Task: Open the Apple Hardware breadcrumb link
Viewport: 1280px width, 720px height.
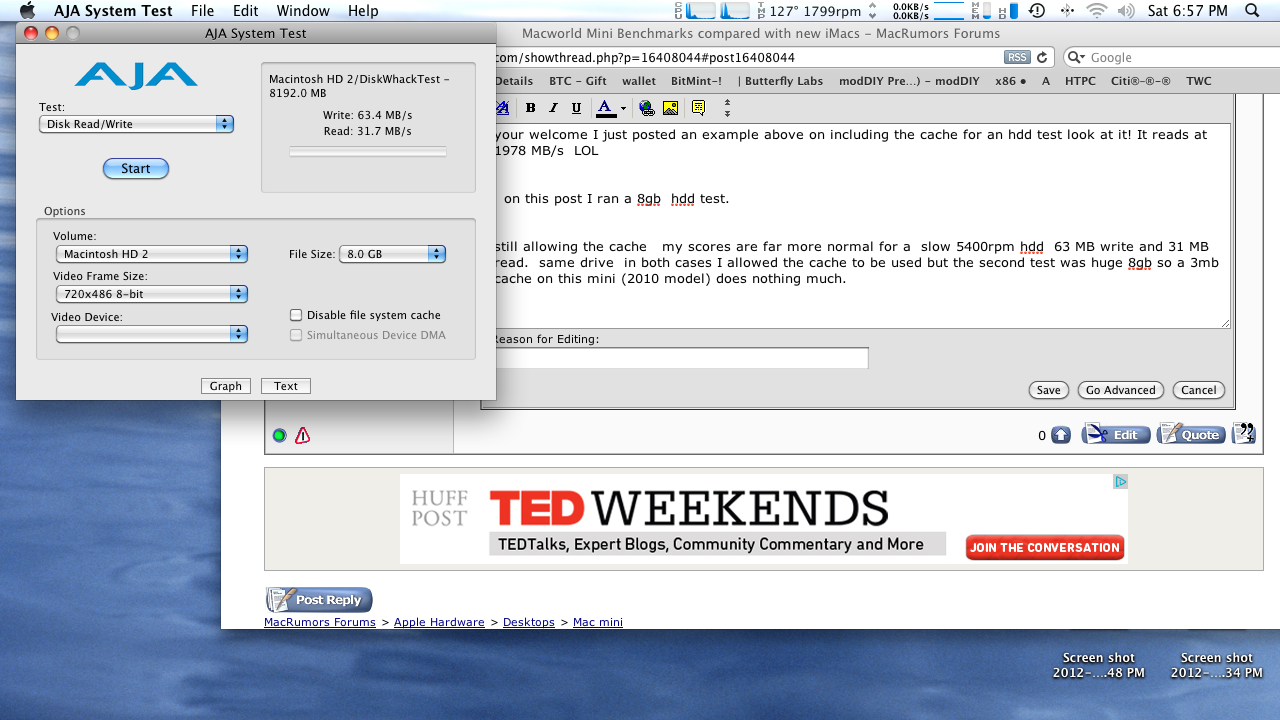Action: click(x=439, y=622)
